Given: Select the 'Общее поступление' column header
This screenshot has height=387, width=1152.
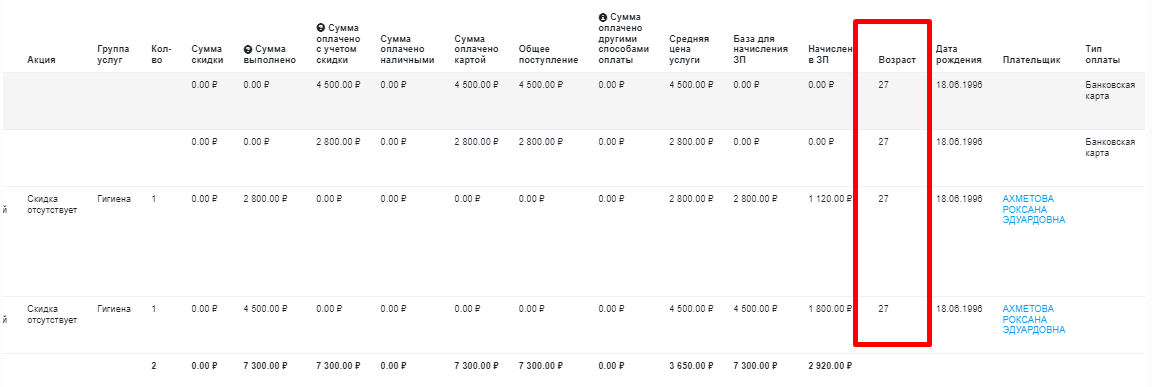Looking at the screenshot, I should (548, 54).
